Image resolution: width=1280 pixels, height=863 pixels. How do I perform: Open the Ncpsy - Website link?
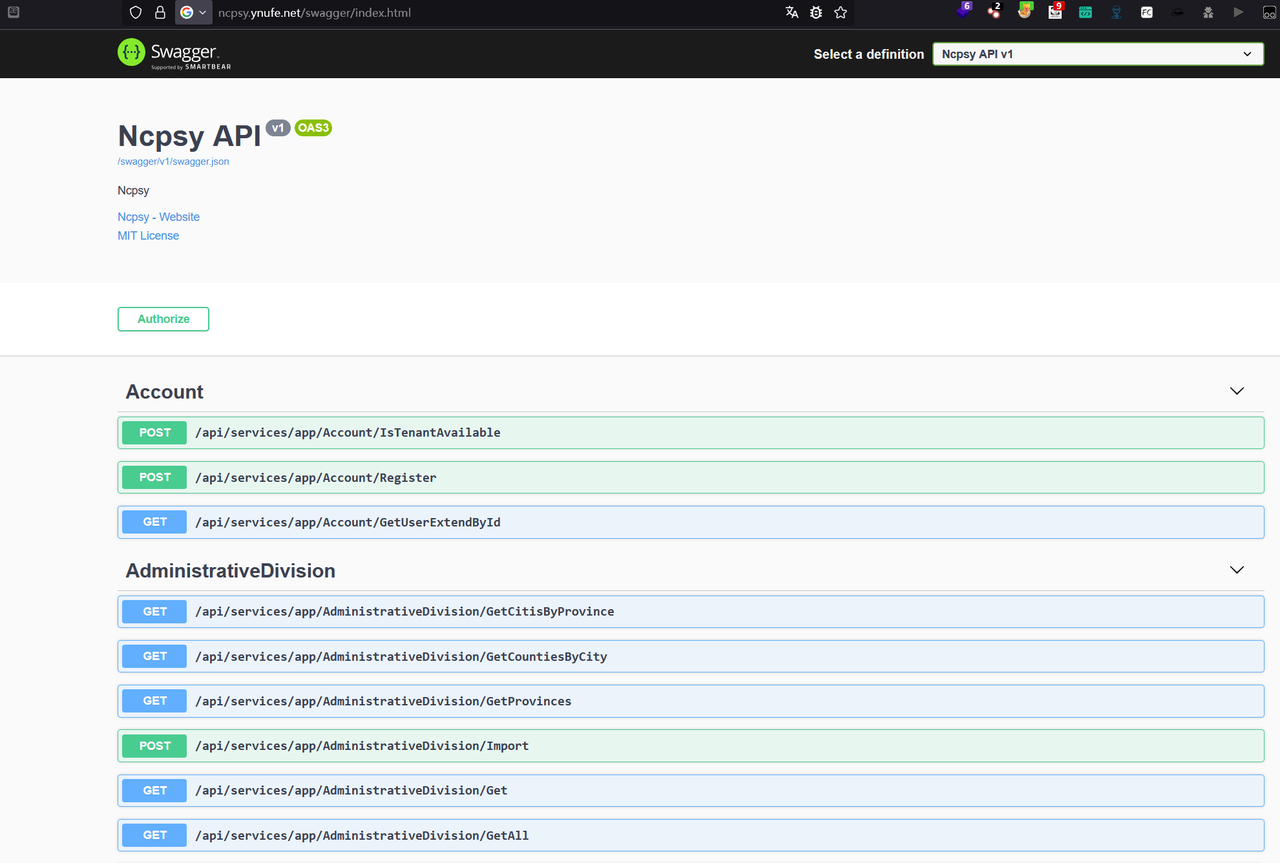(x=158, y=217)
